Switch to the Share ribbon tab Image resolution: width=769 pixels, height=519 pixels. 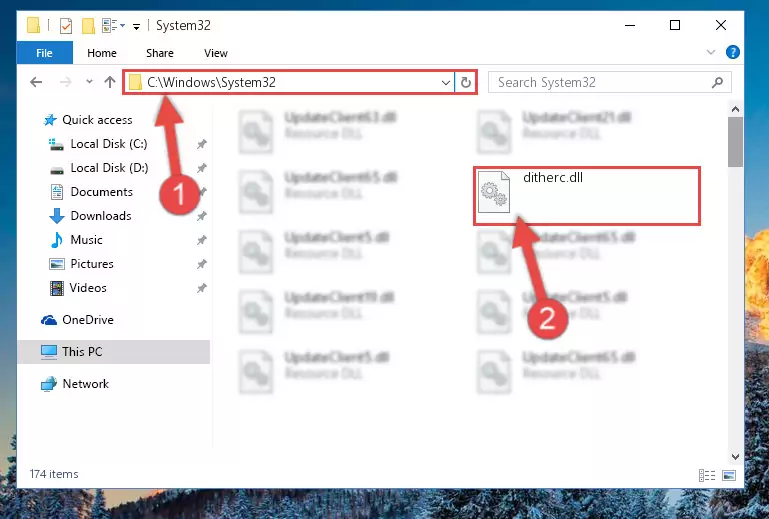[x=160, y=53]
